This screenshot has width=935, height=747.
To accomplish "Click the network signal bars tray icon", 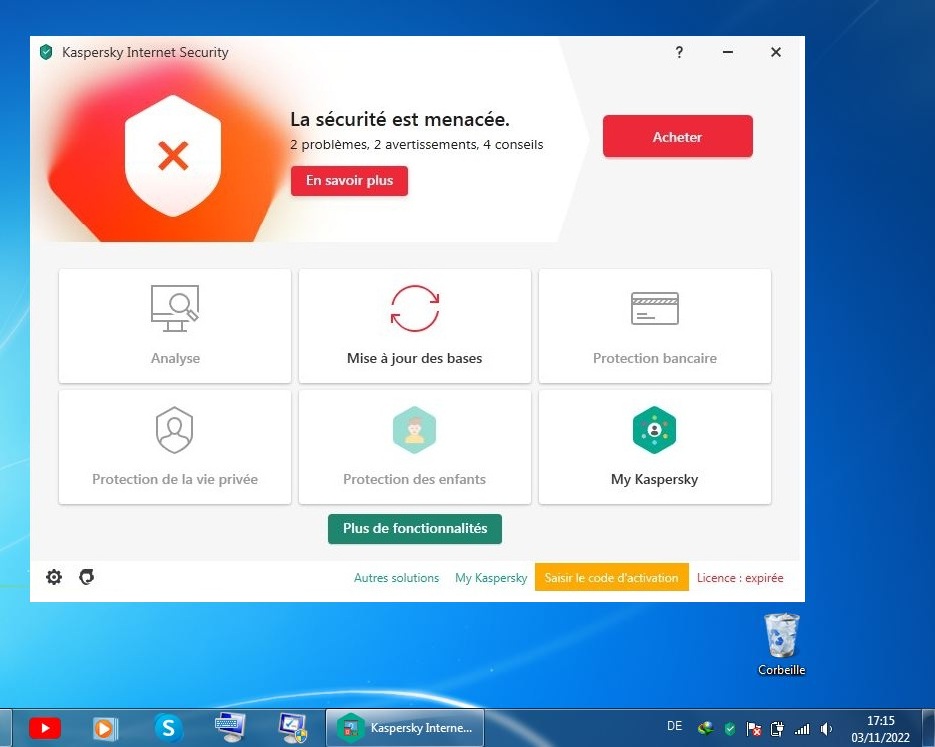I will click(802, 729).
